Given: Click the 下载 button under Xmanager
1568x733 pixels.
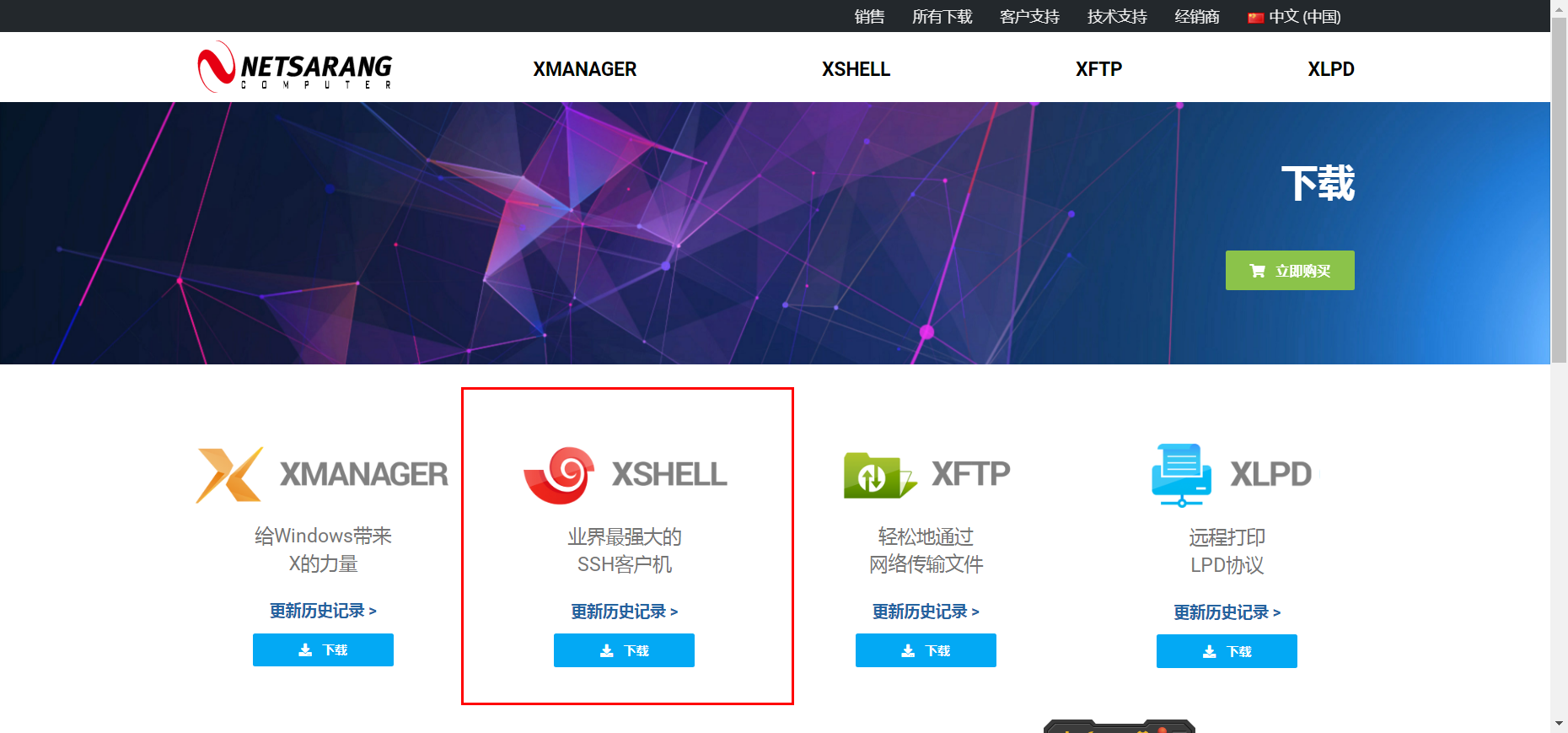Looking at the screenshot, I should [x=323, y=649].
